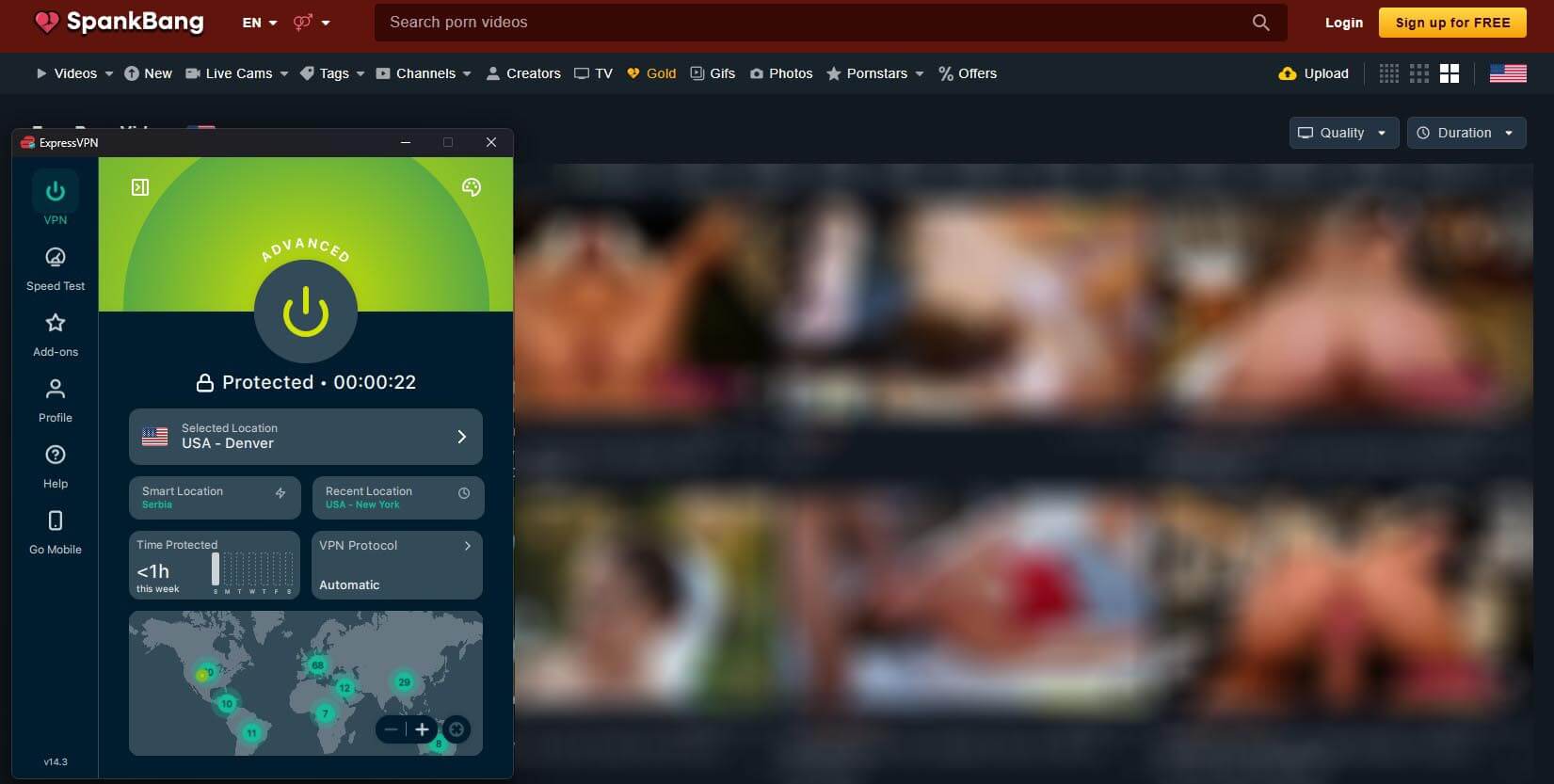Connect to Smart Location Serbia

coord(215,498)
